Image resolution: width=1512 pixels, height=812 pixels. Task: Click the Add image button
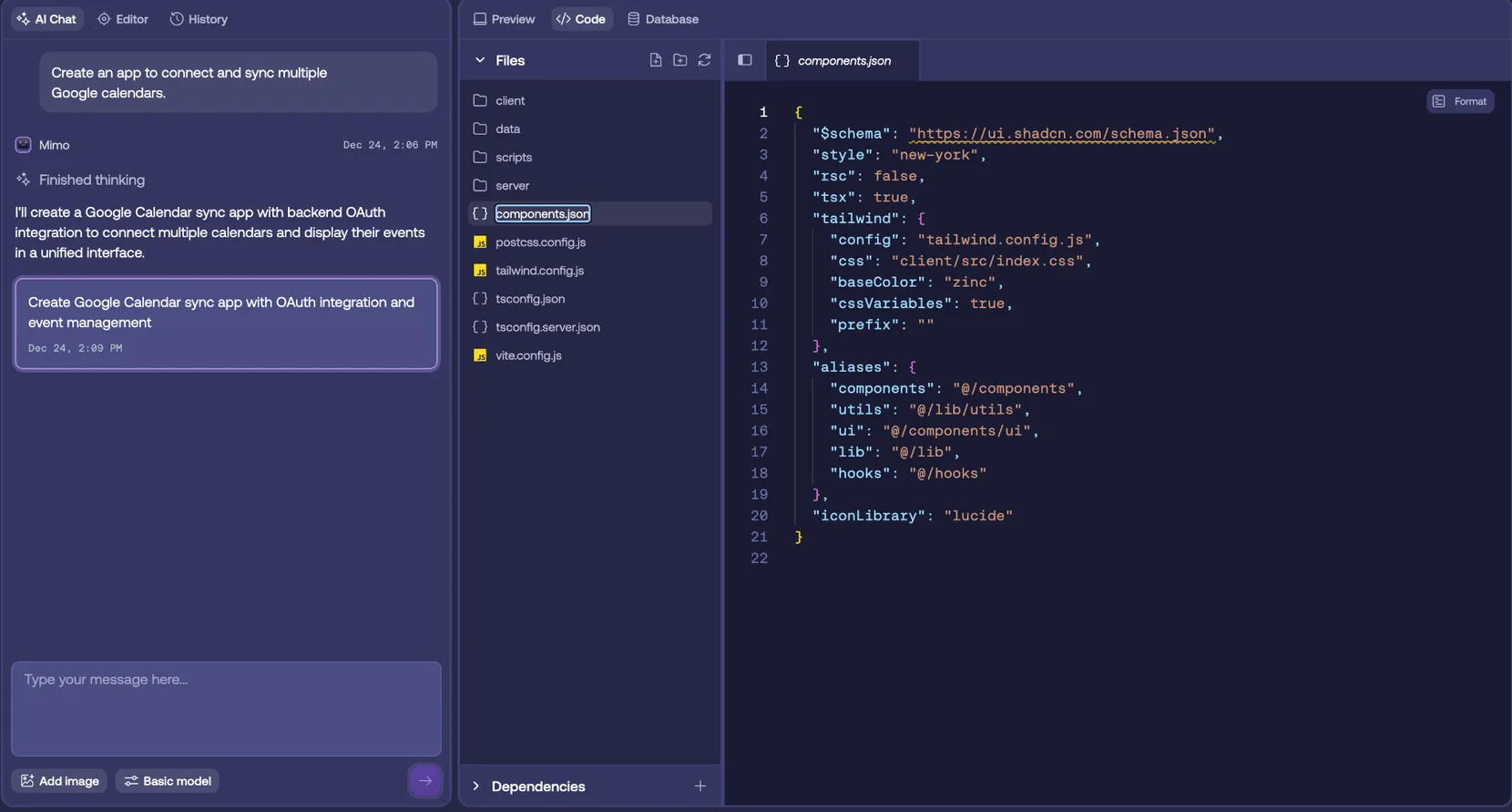click(59, 781)
